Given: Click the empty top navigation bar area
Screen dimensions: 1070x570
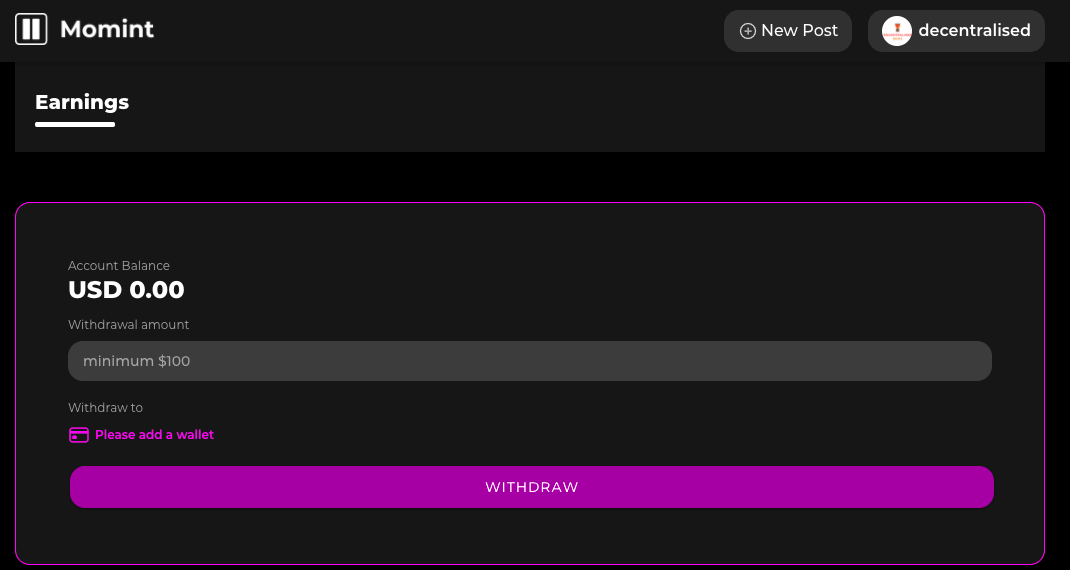Looking at the screenshot, I should click(437, 31).
